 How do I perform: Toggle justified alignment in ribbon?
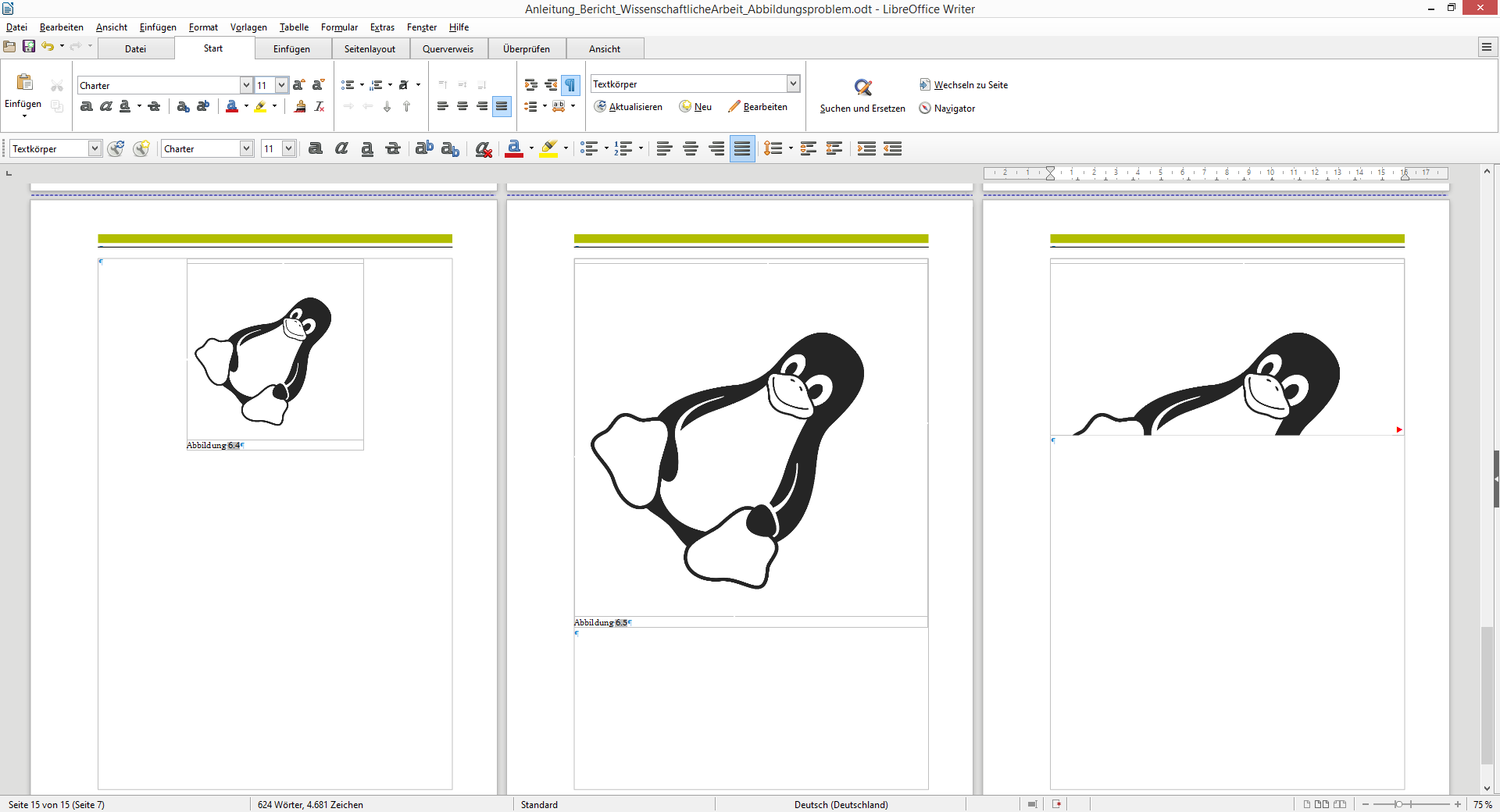pos(502,106)
